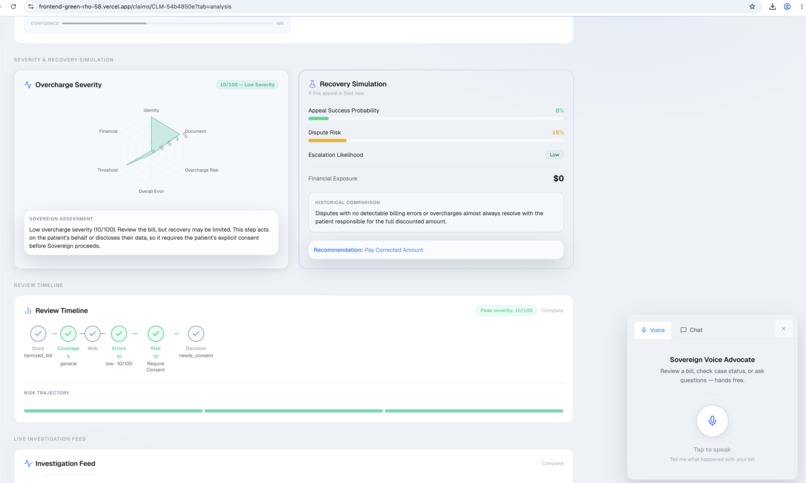The height and width of the screenshot is (483, 806).
Task: Open the Pay Corrected Amount recommendation
Action: pyautogui.click(x=436, y=250)
